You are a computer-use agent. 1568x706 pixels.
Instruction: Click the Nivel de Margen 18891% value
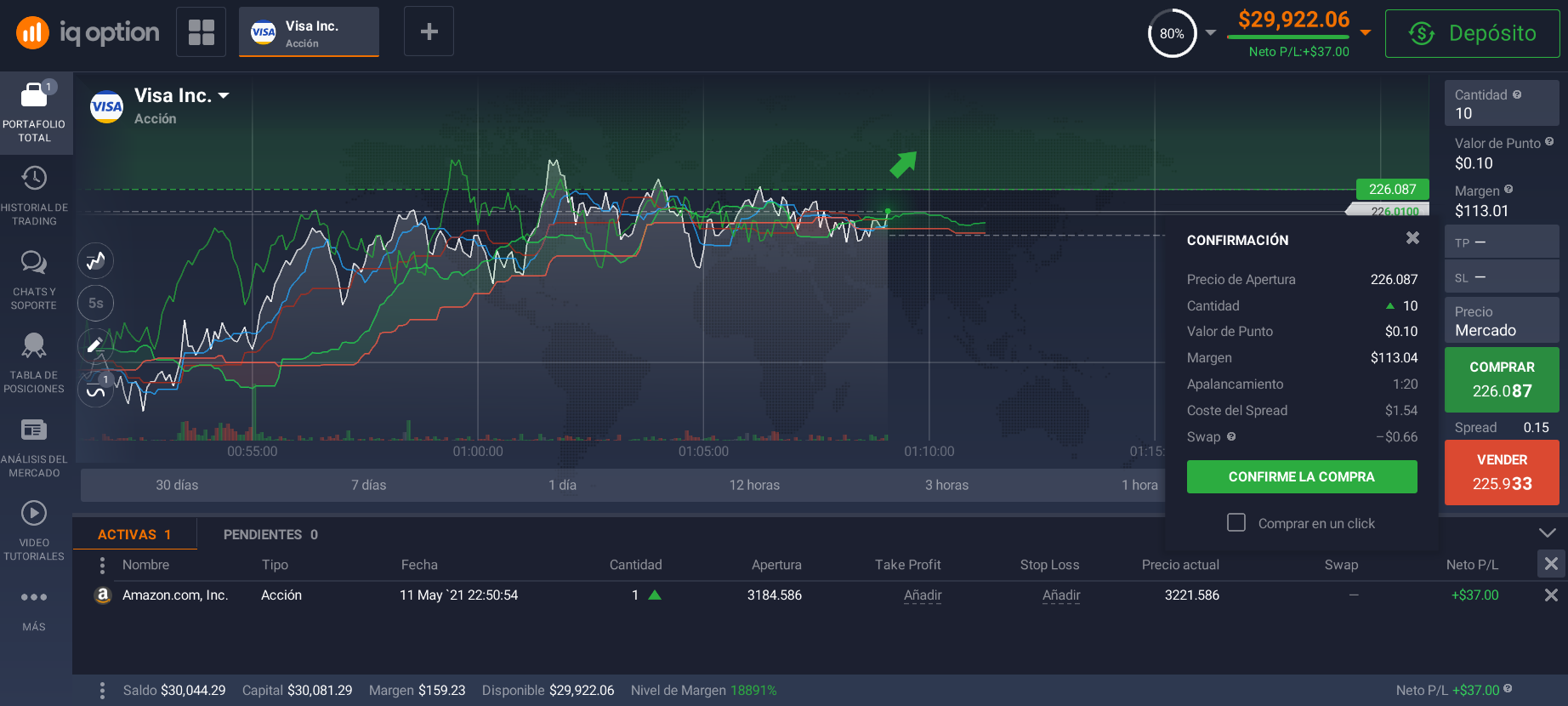pos(753,690)
